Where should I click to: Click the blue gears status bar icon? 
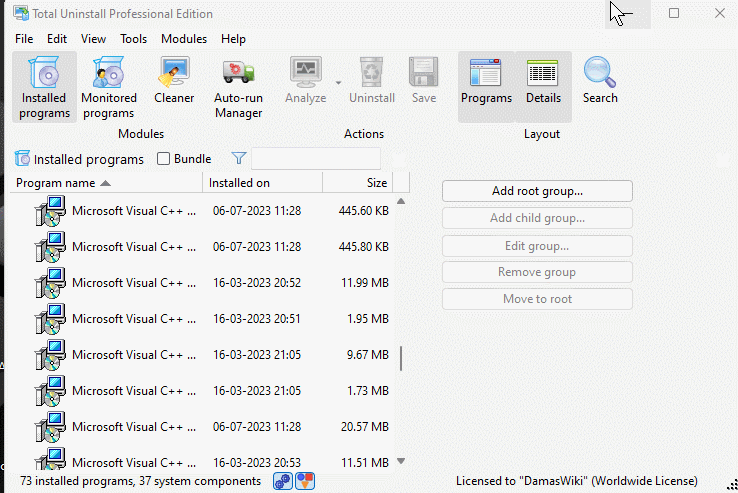tap(283, 481)
